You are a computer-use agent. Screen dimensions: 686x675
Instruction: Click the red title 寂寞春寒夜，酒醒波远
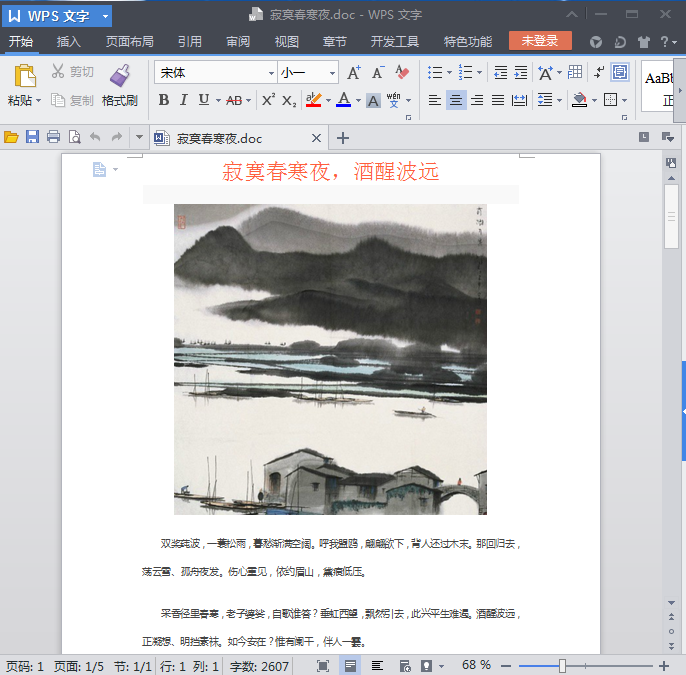(330, 171)
